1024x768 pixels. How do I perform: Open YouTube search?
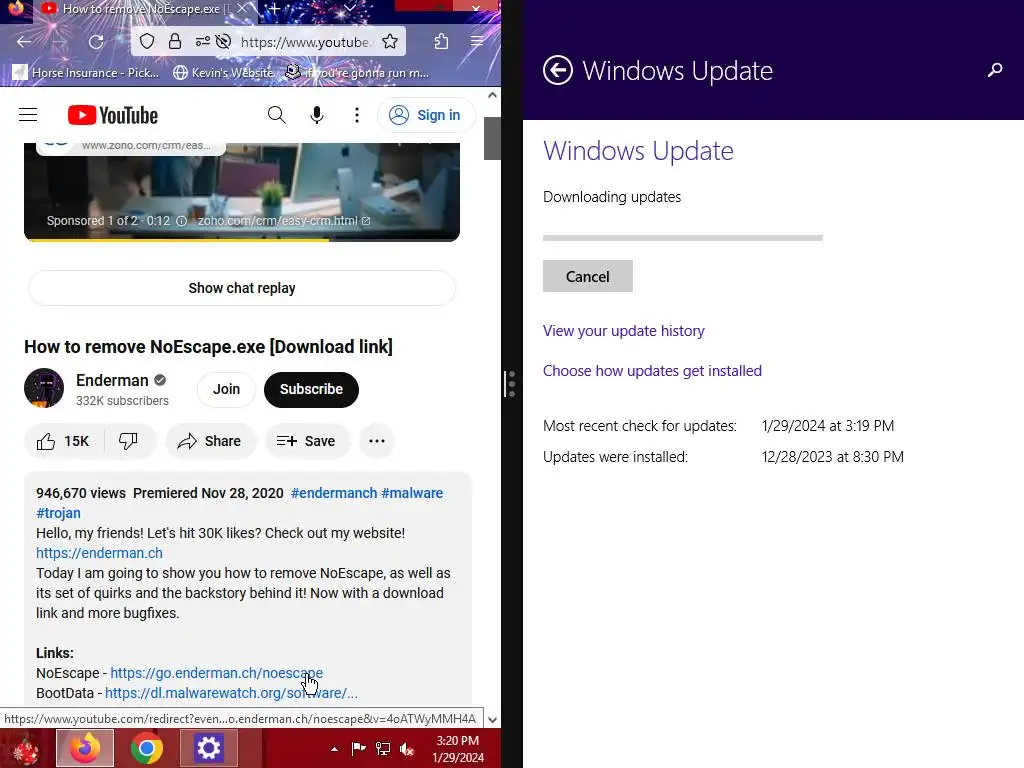pyautogui.click(x=276, y=115)
